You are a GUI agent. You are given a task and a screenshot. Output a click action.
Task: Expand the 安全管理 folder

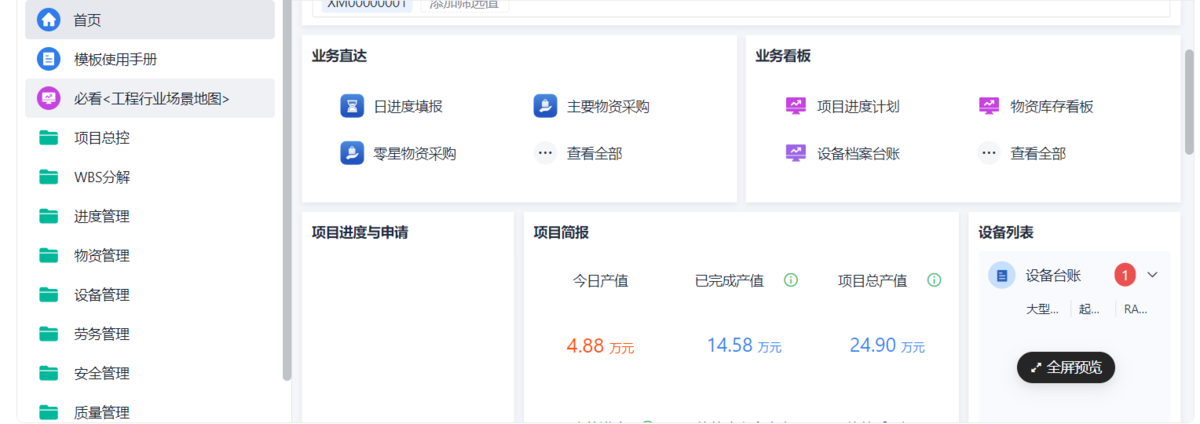pyautogui.click(x=150, y=373)
